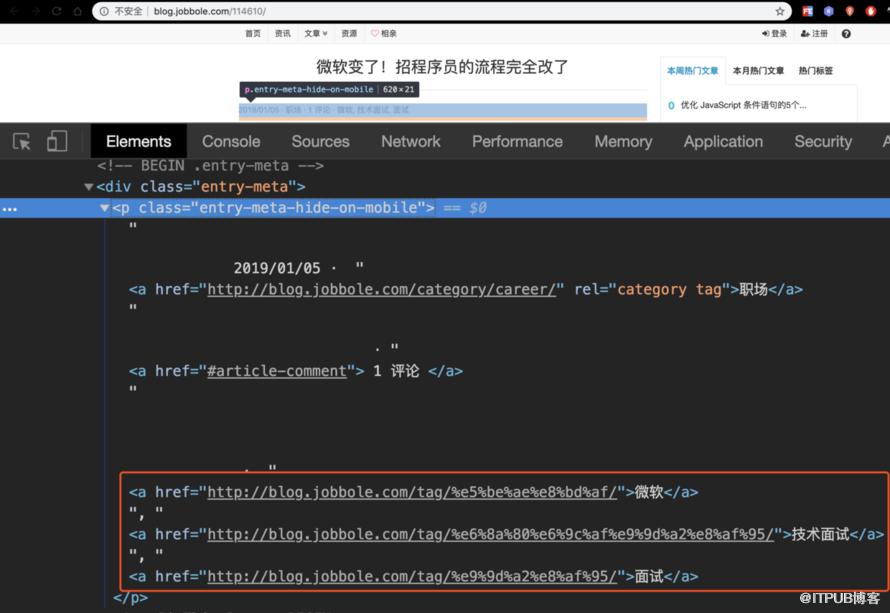This screenshot has width=890, height=613.
Task: Click the rel category tag attribute value
Action: click(x=669, y=289)
